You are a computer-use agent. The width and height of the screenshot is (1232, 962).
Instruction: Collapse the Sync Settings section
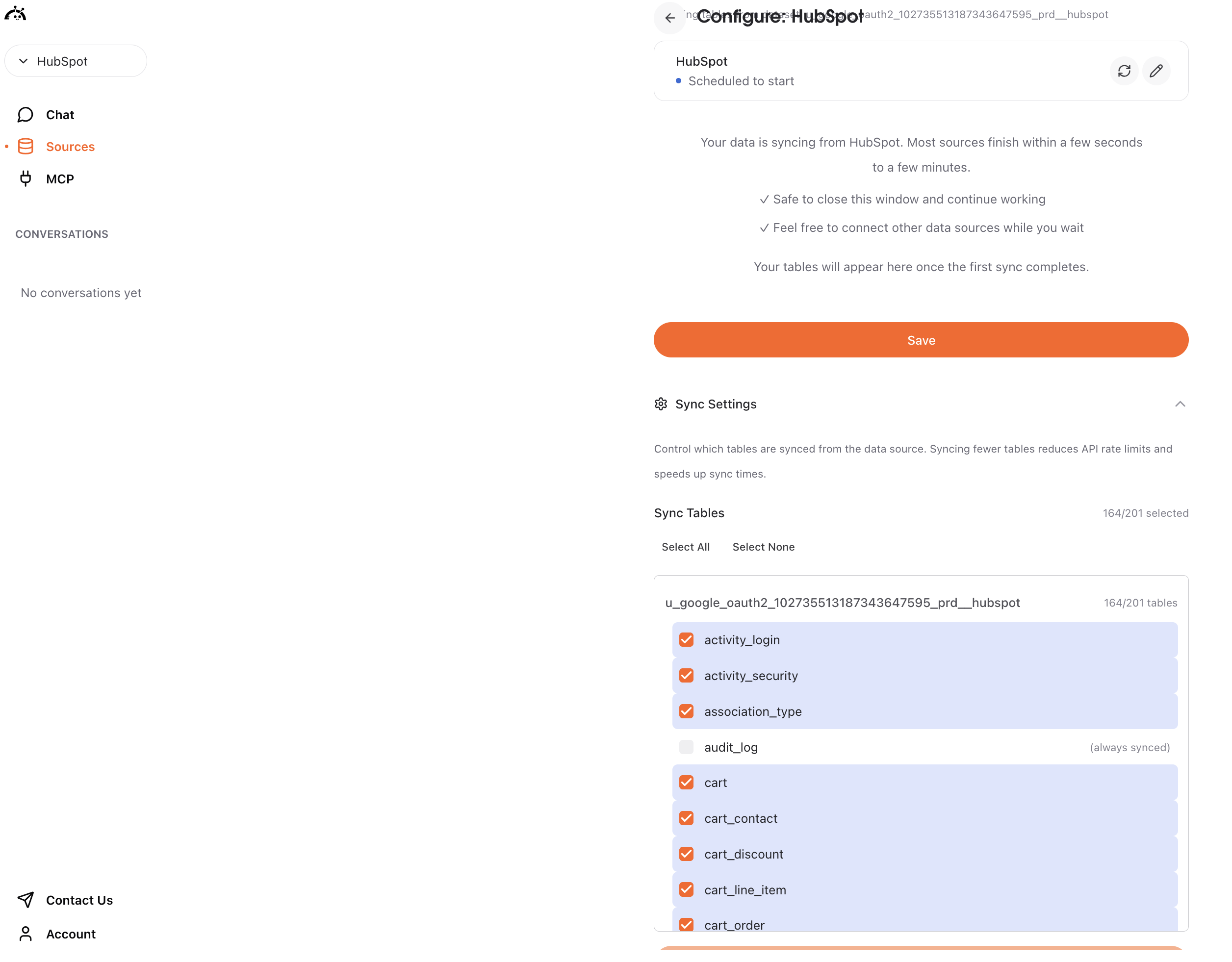click(x=1181, y=404)
